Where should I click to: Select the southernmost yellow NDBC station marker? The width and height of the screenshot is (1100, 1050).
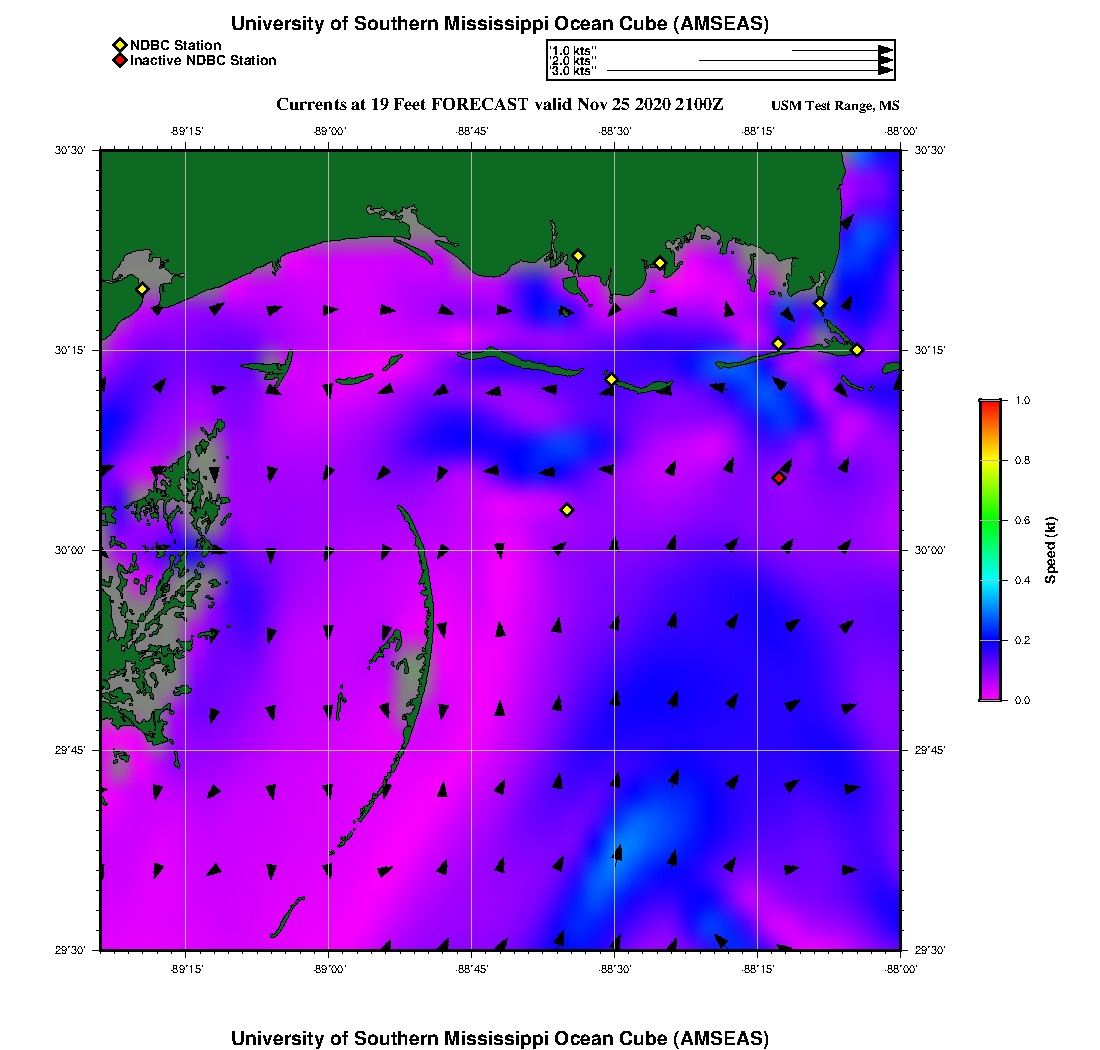click(x=567, y=510)
